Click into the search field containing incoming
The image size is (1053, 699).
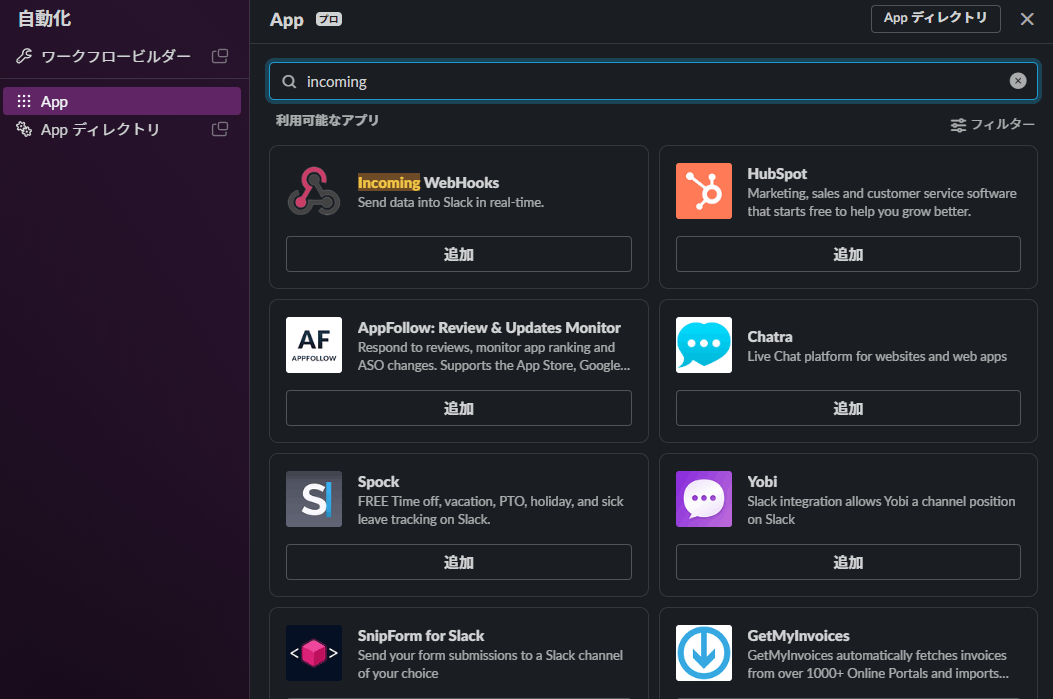[x=653, y=81]
